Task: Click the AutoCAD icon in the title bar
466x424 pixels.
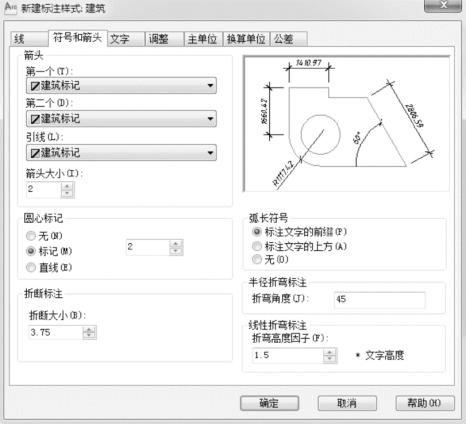Action: 10,8
